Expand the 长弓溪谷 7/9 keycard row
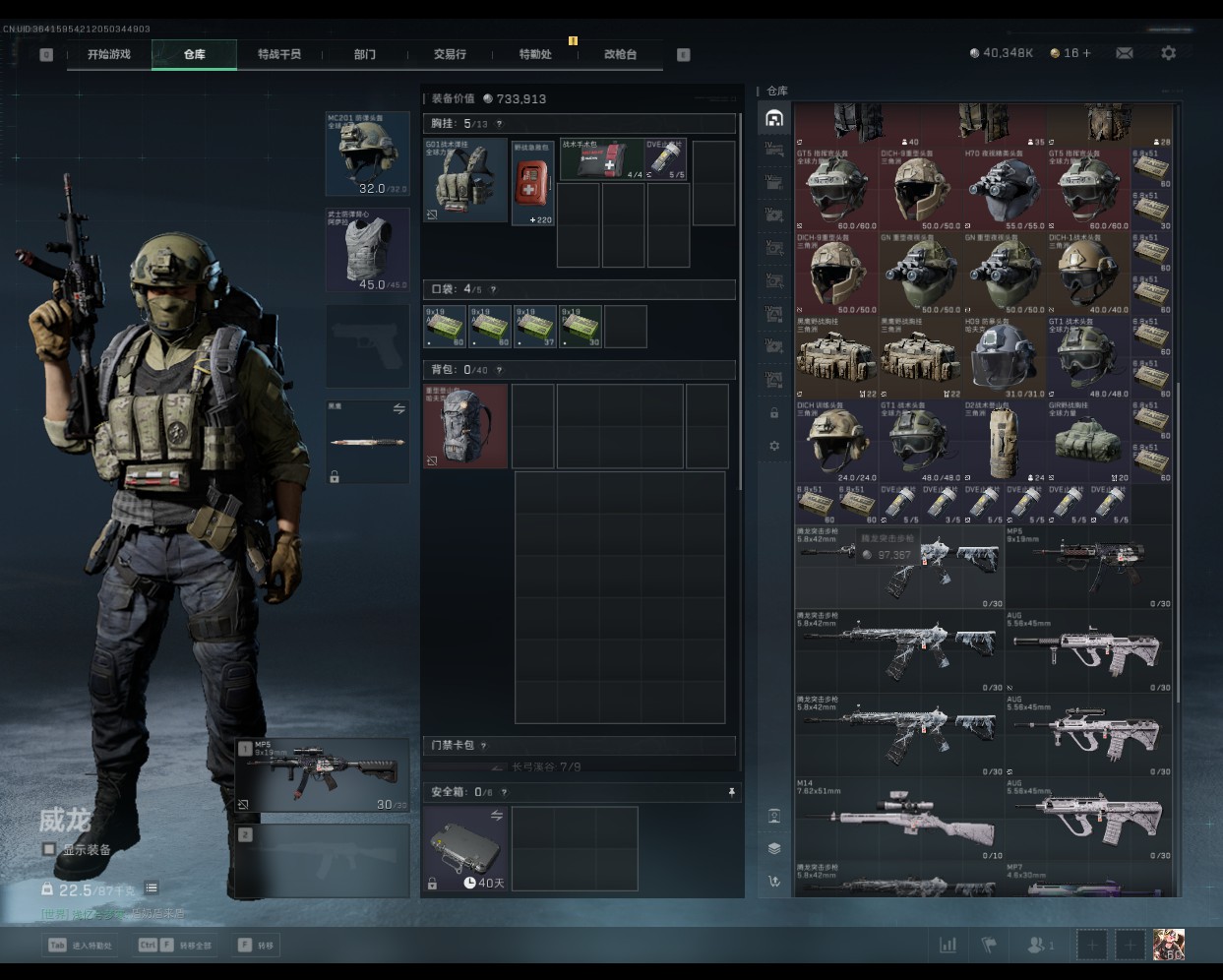Viewport: 1223px width, 980px height. click(580, 766)
